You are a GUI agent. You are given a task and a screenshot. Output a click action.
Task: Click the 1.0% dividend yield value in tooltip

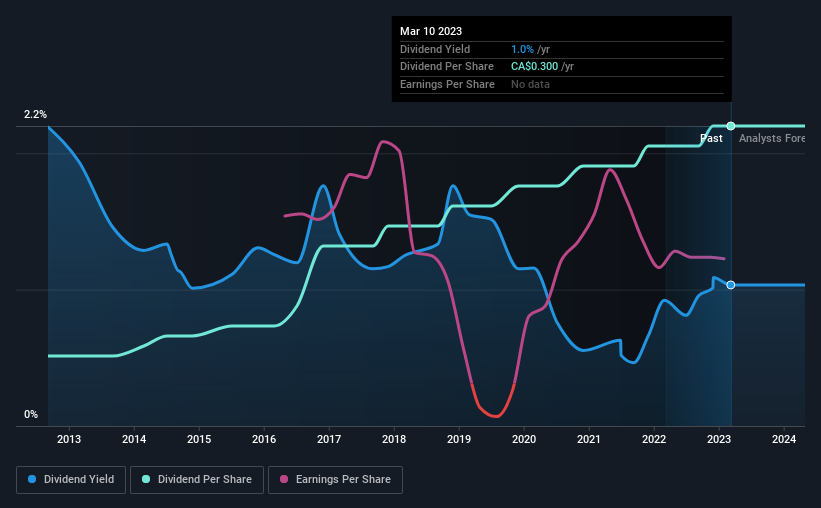pyautogui.click(x=523, y=49)
